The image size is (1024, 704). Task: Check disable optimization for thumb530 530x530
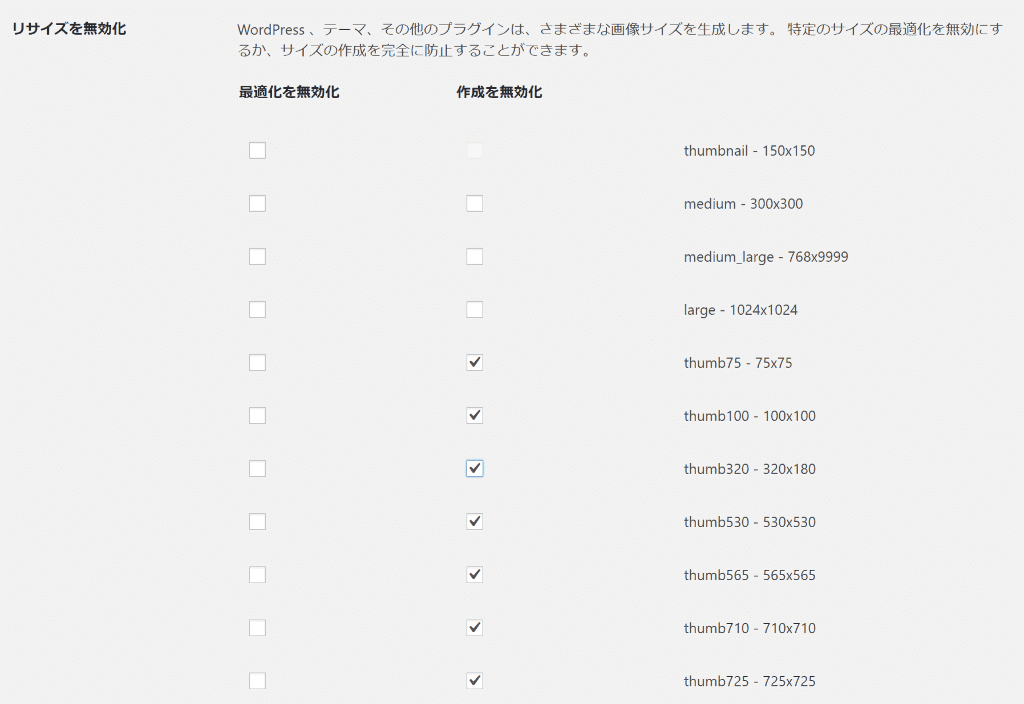257,522
